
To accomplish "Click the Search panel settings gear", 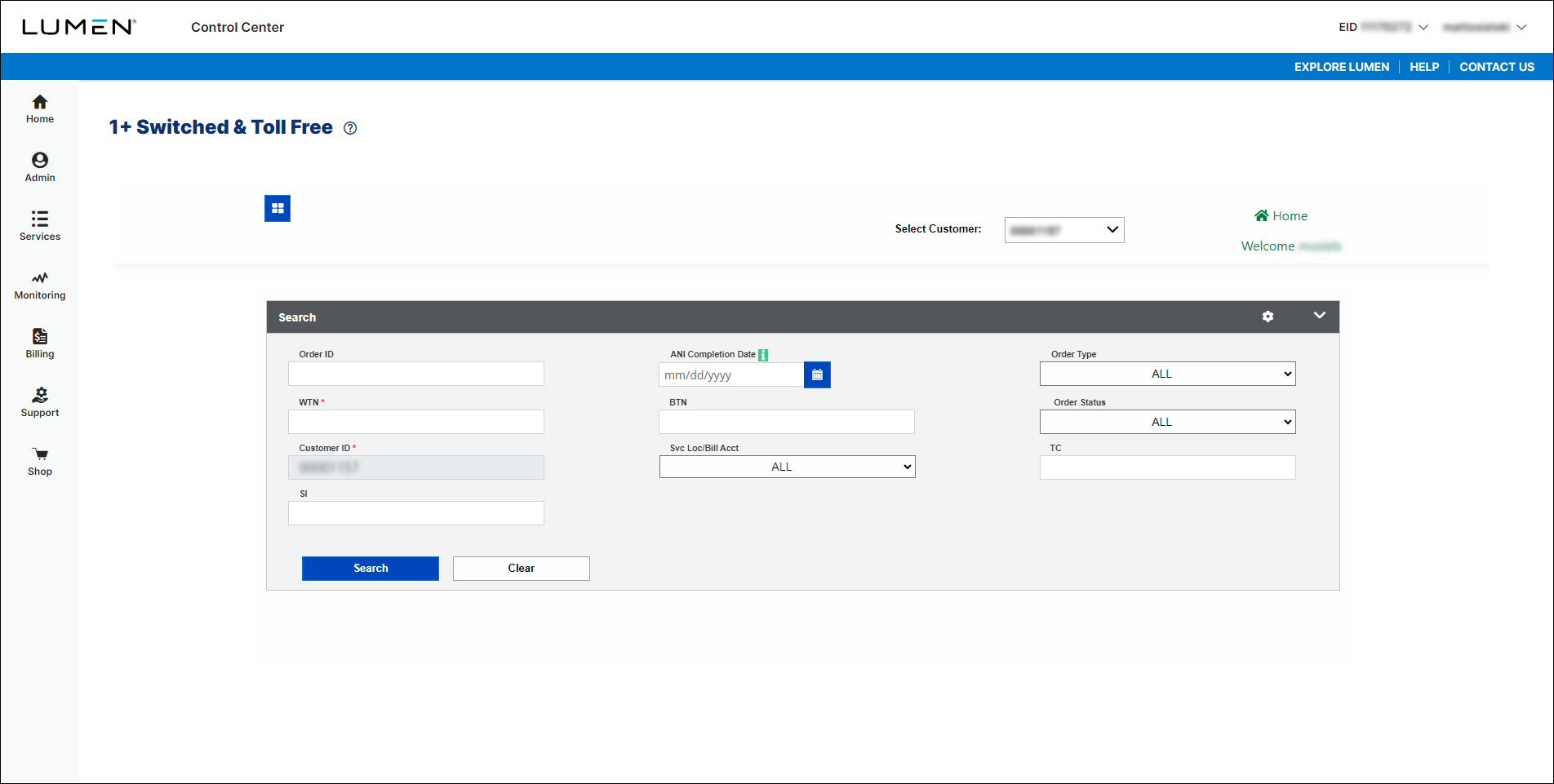I will [1268, 317].
